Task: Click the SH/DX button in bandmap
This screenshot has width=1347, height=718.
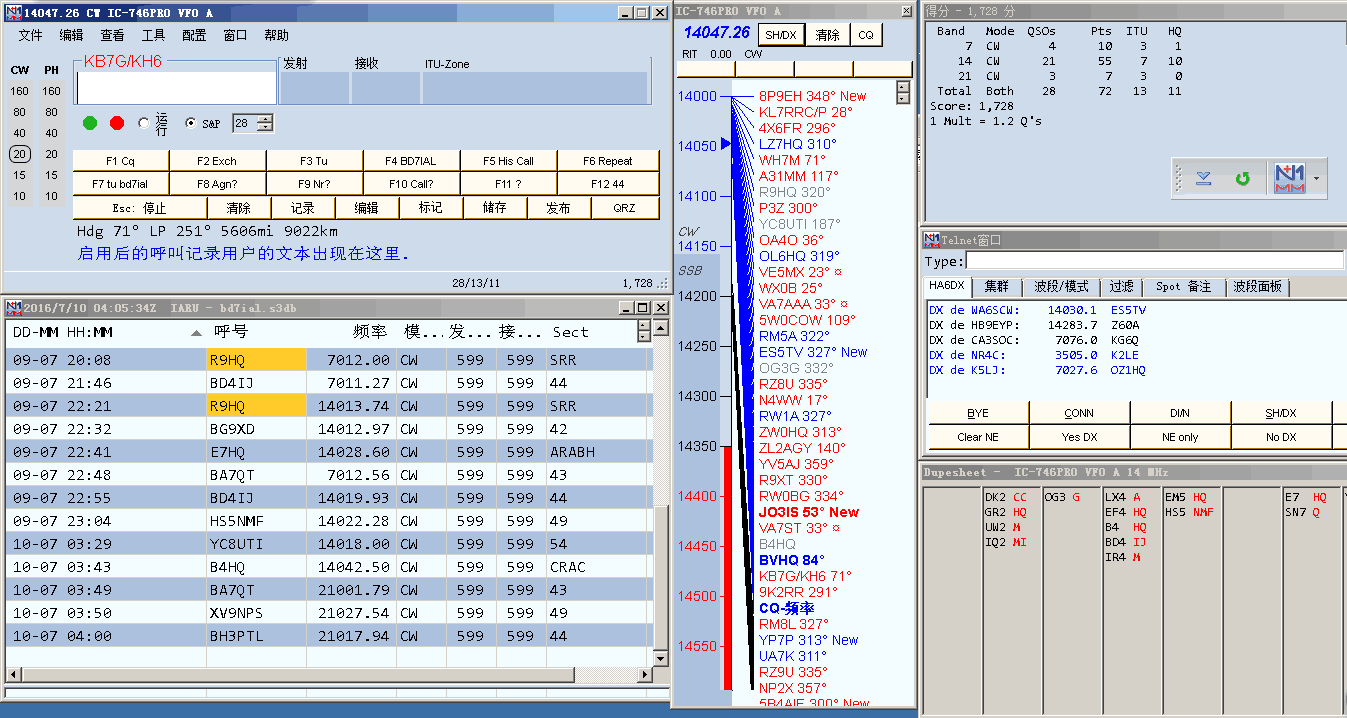Action: (x=780, y=34)
